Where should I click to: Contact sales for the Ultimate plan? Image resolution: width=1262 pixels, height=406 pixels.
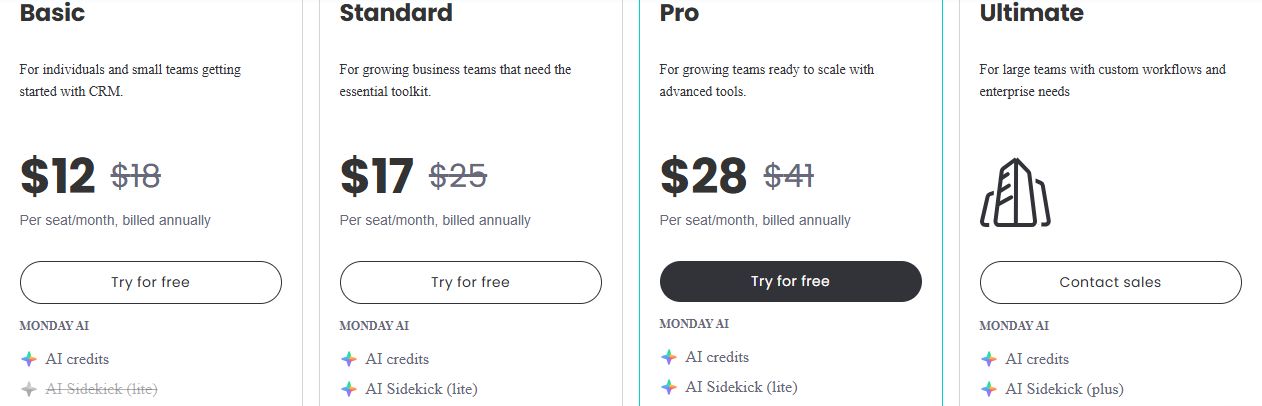pos(1110,282)
